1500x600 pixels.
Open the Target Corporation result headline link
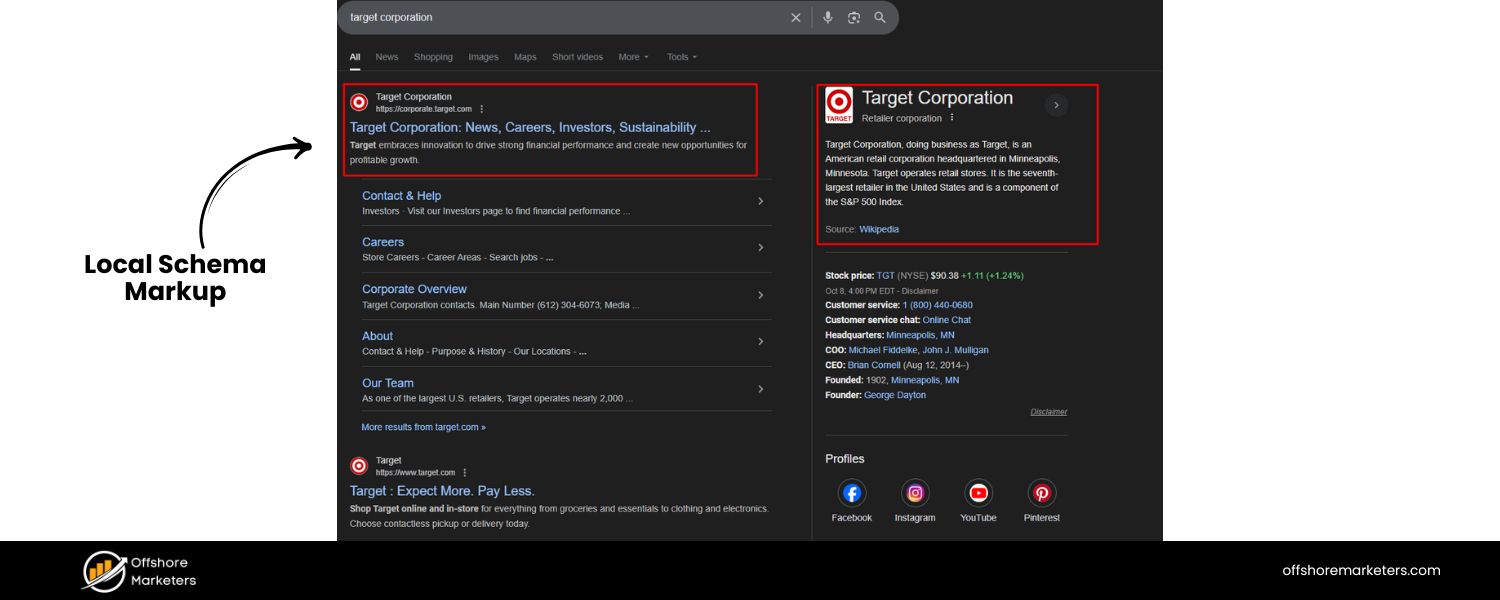point(530,128)
